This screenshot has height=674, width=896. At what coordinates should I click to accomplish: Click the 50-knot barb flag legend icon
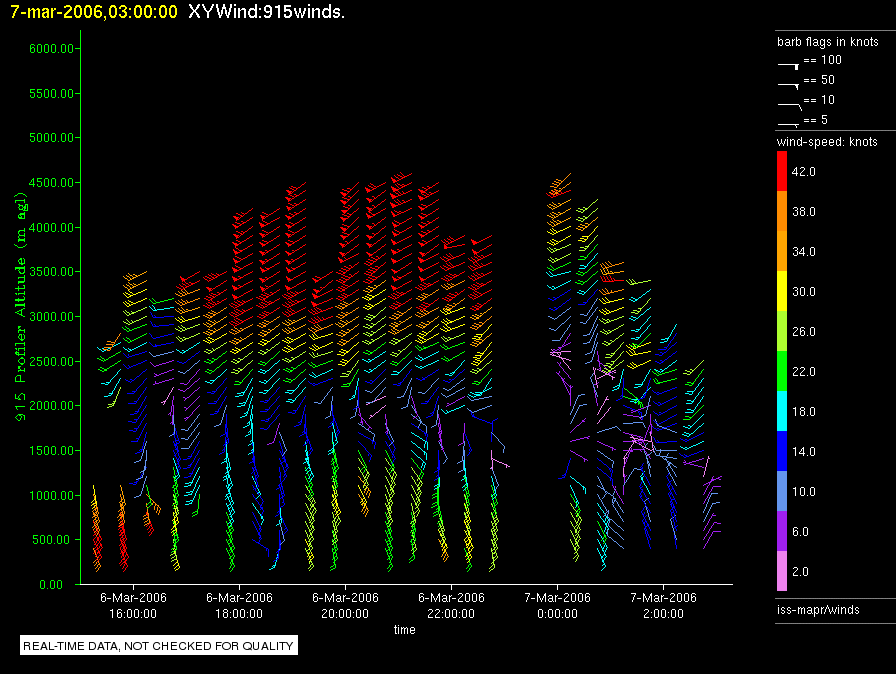point(788,83)
